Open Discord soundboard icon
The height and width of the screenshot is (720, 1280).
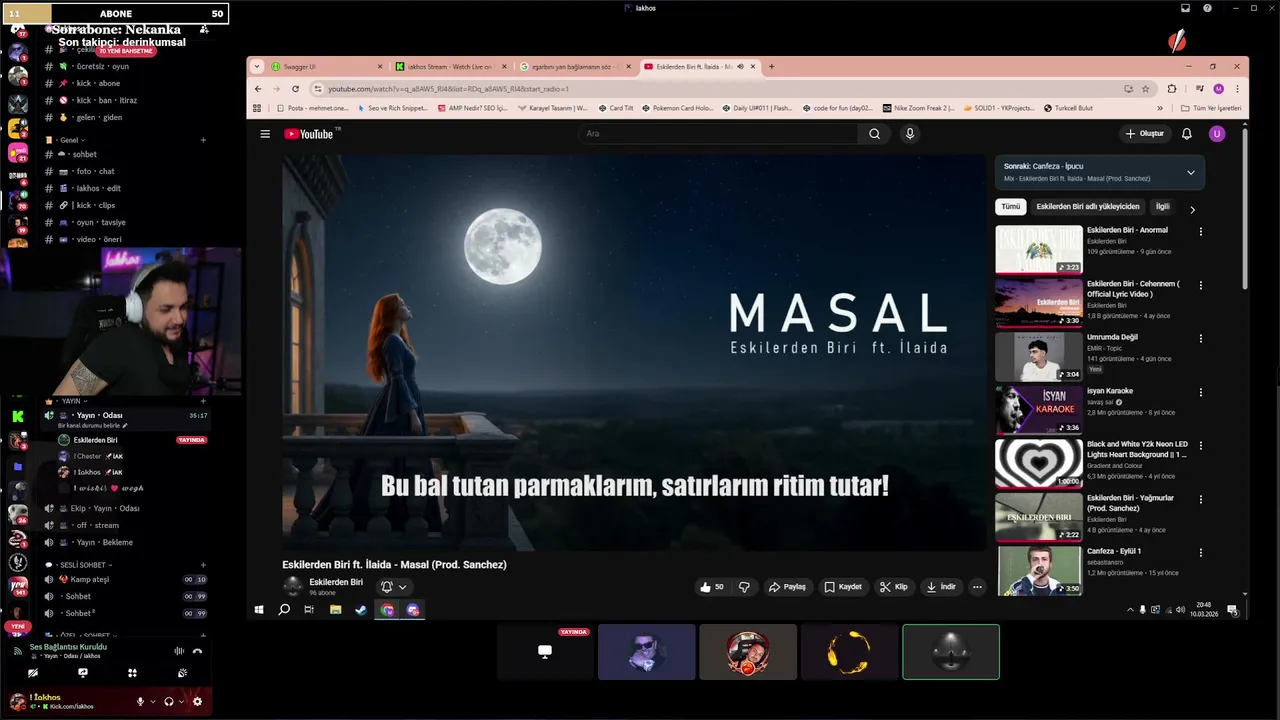182,673
